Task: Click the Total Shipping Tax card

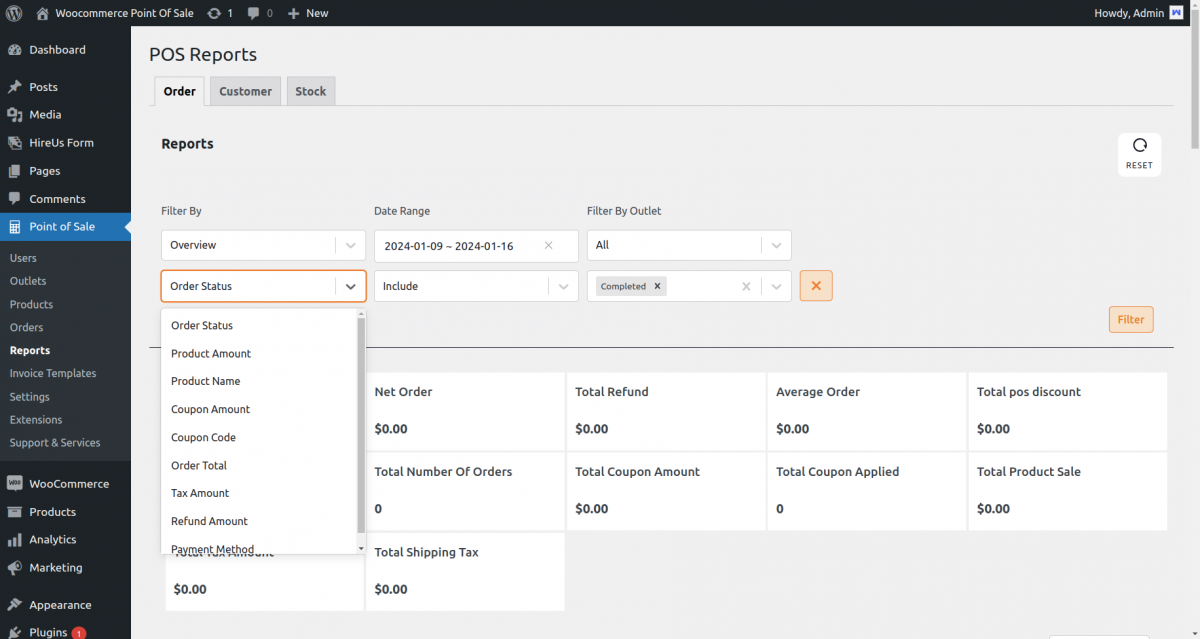Action: (x=465, y=571)
